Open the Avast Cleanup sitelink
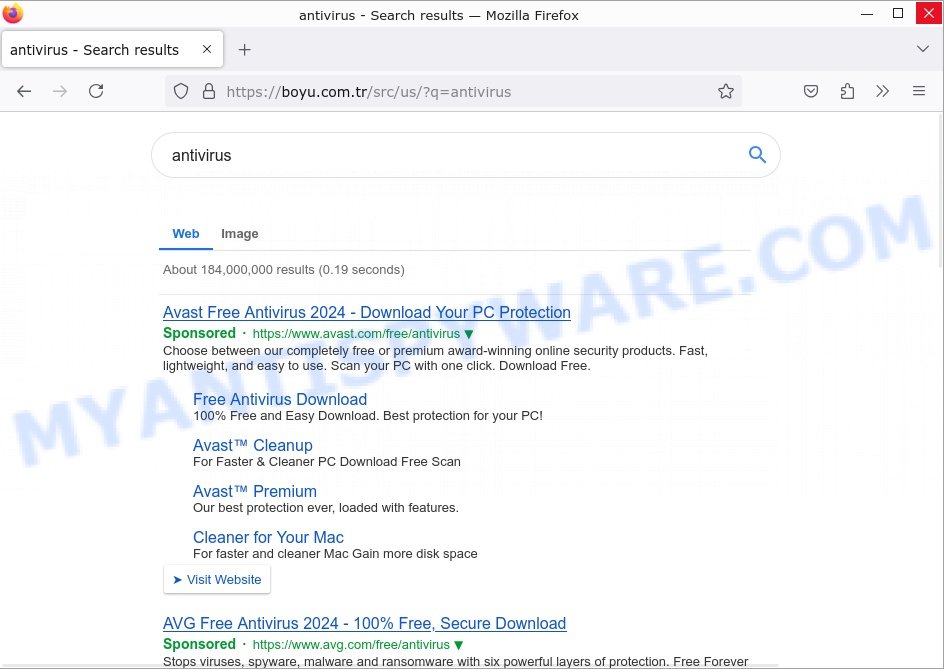 [253, 446]
